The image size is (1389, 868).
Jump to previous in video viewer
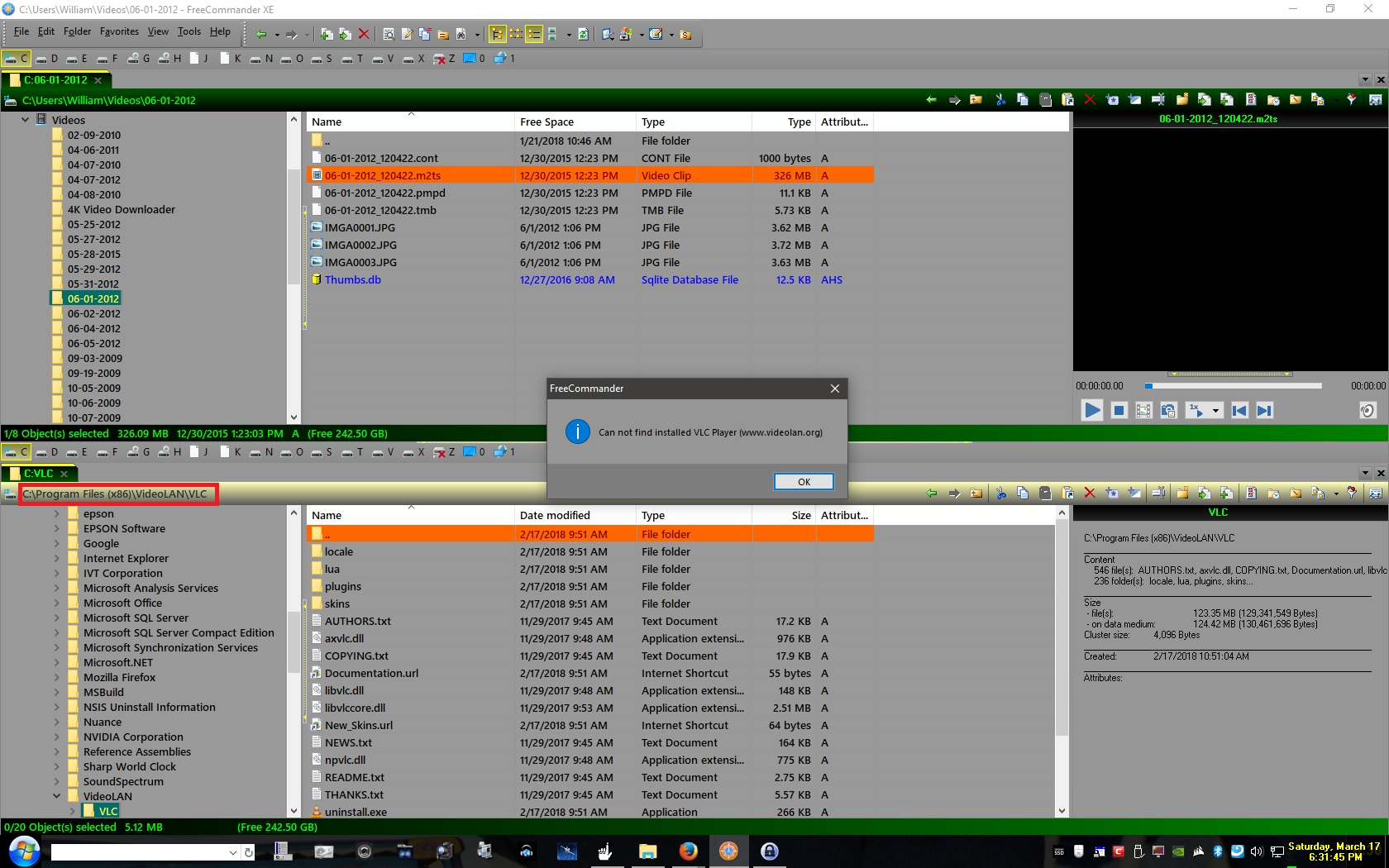1239,410
